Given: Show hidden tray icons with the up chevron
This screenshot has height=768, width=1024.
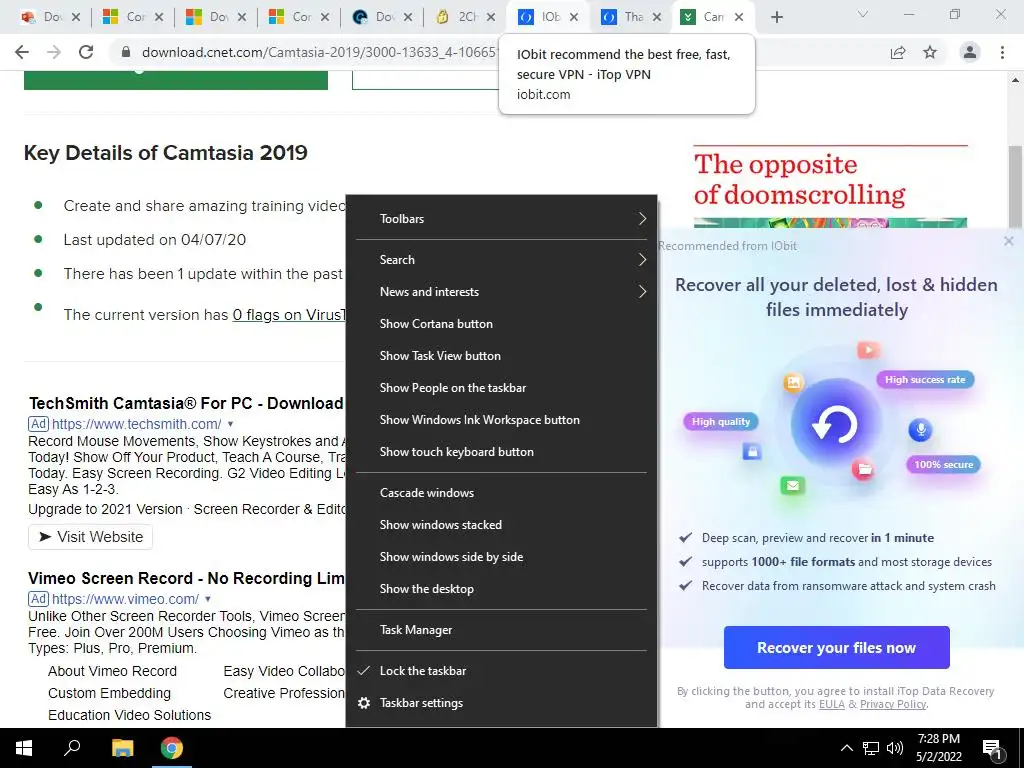Looking at the screenshot, I should tap(846, 748).
